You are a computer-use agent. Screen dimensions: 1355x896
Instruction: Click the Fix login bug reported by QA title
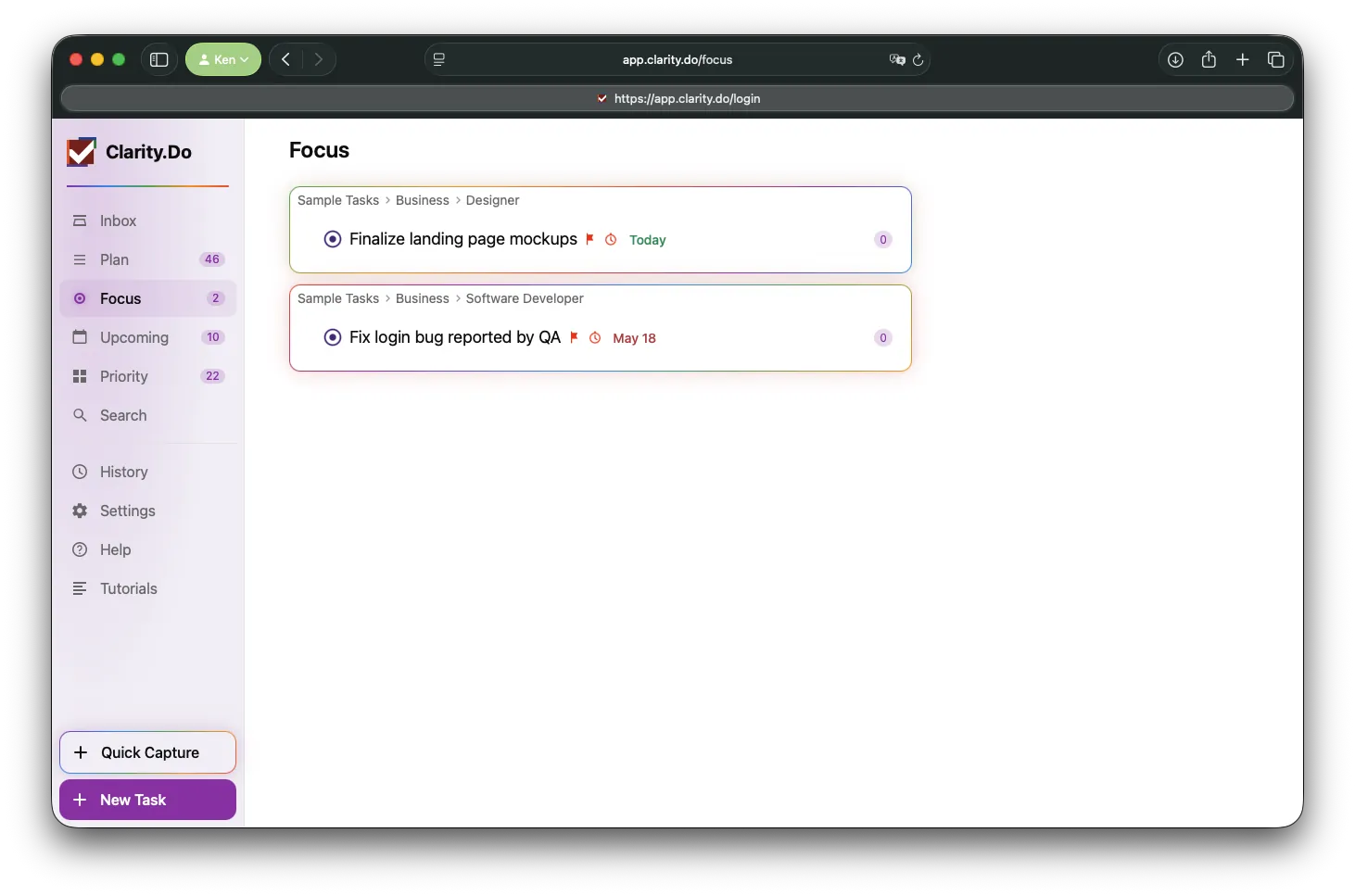point(455,337)
